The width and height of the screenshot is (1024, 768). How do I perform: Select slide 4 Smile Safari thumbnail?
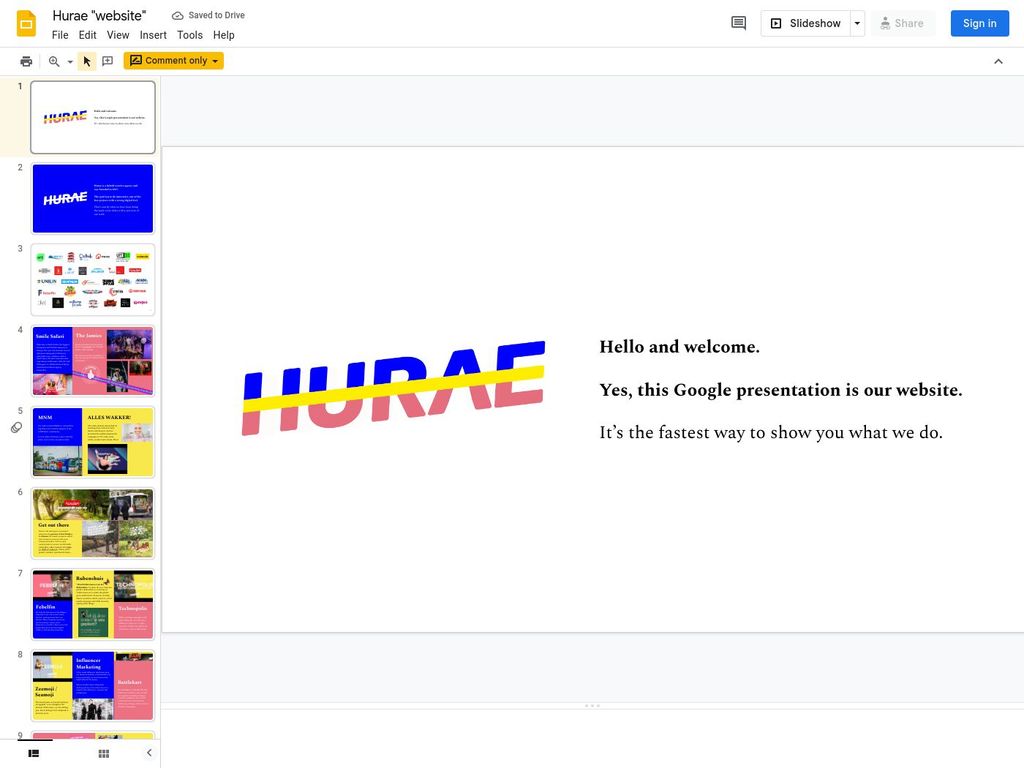coord(93,361)
